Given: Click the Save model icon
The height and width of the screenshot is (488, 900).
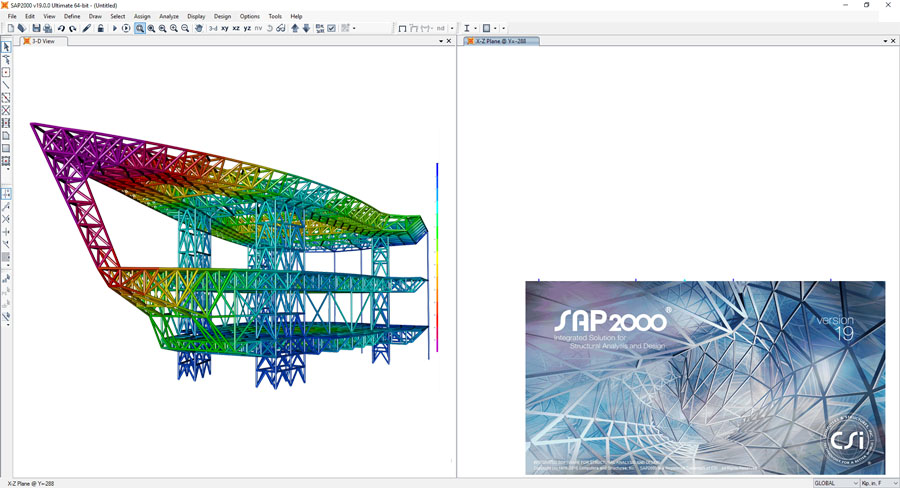Looking at the screenshot, I should point(36,28).
